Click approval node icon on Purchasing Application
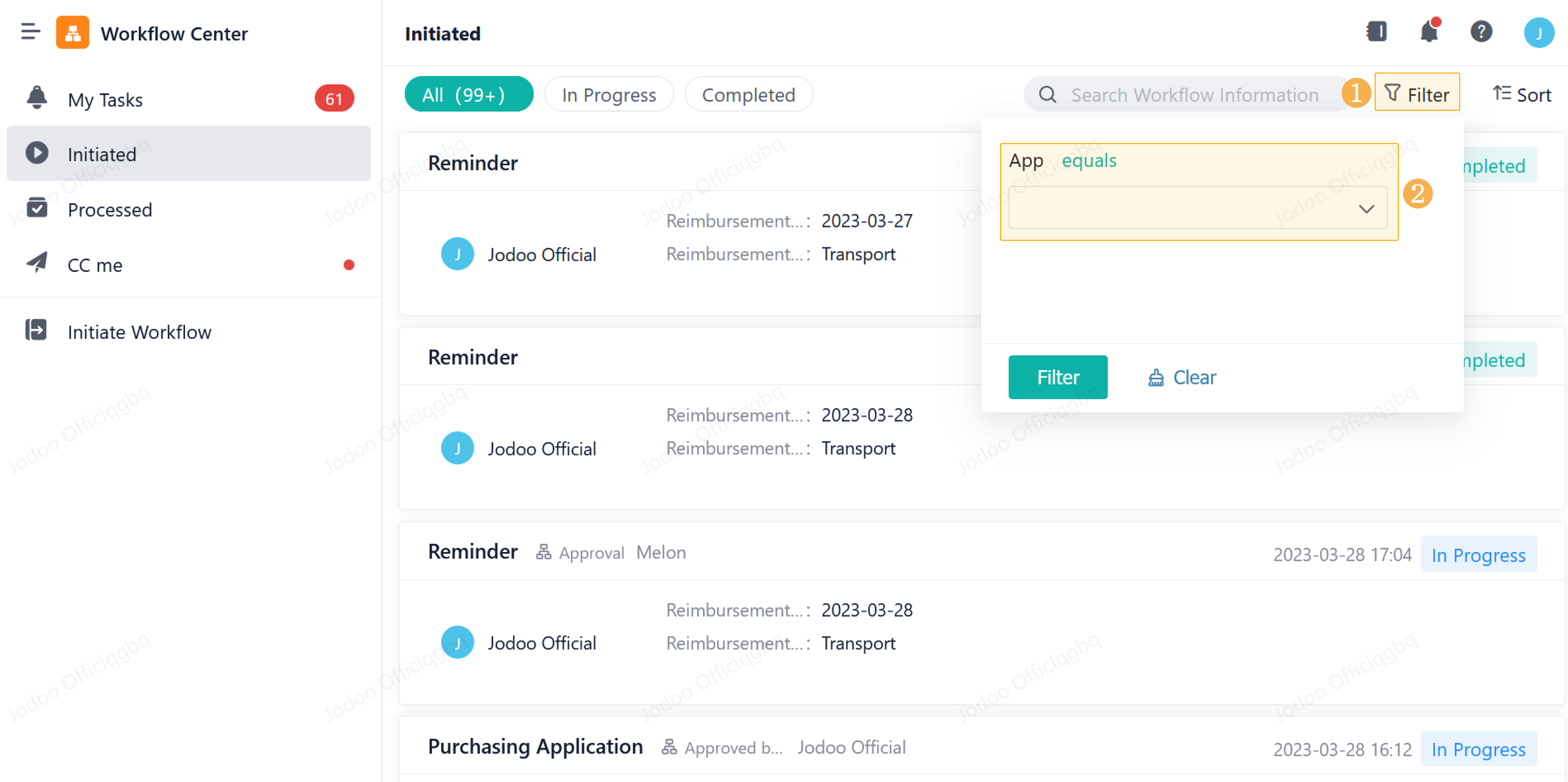The image size is (1568, 782). 669,747
